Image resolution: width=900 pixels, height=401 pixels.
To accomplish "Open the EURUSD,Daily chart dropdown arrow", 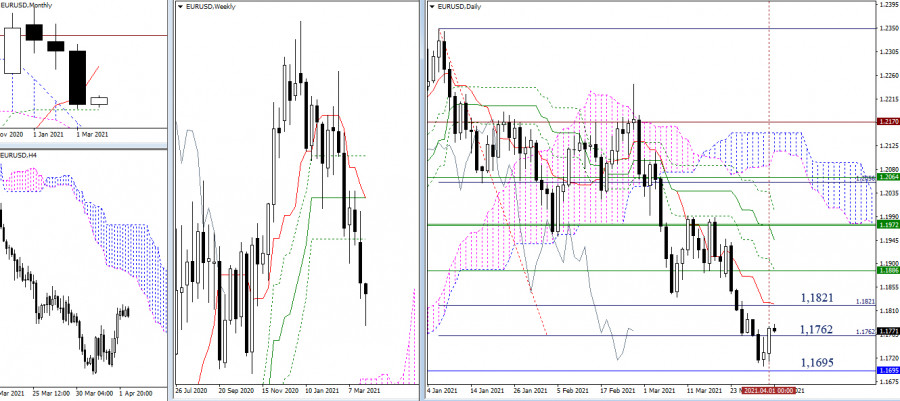I will click(433, 7).
